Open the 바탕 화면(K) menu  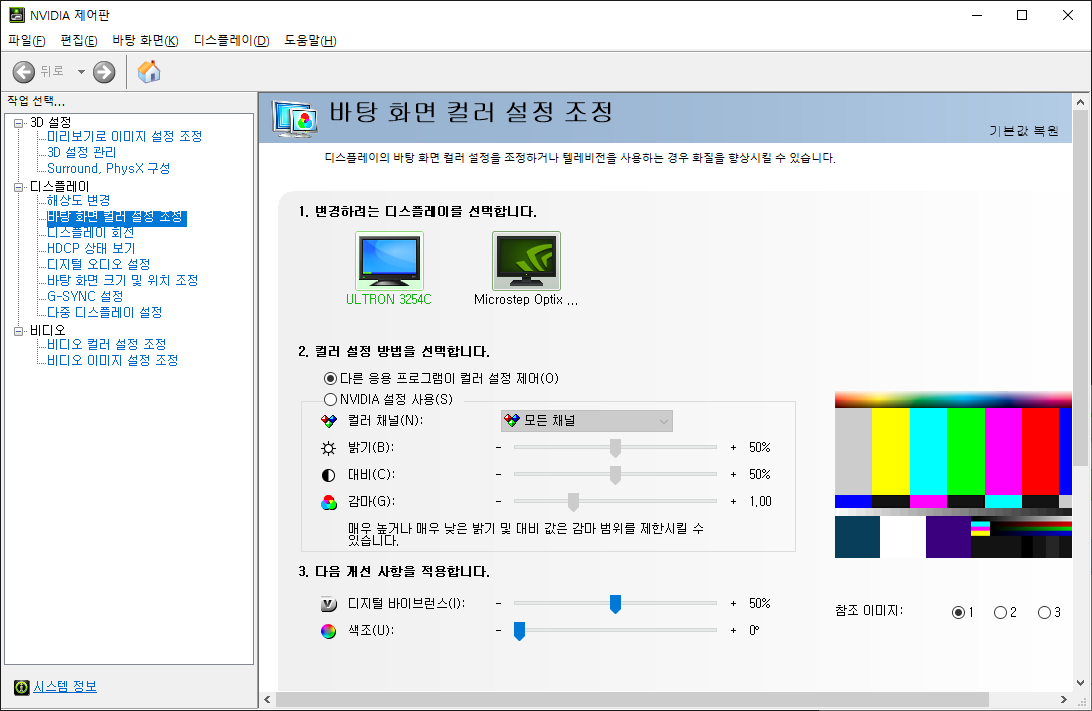(146, 40)
